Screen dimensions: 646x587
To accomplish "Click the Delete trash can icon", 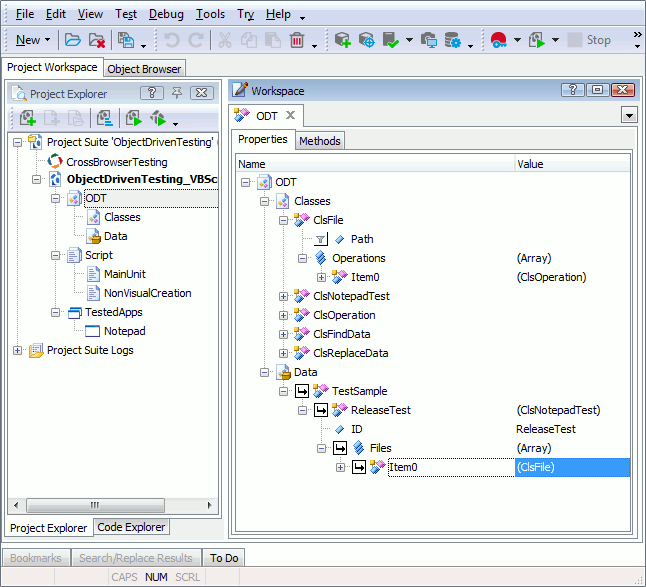I will tap(297, 40).
